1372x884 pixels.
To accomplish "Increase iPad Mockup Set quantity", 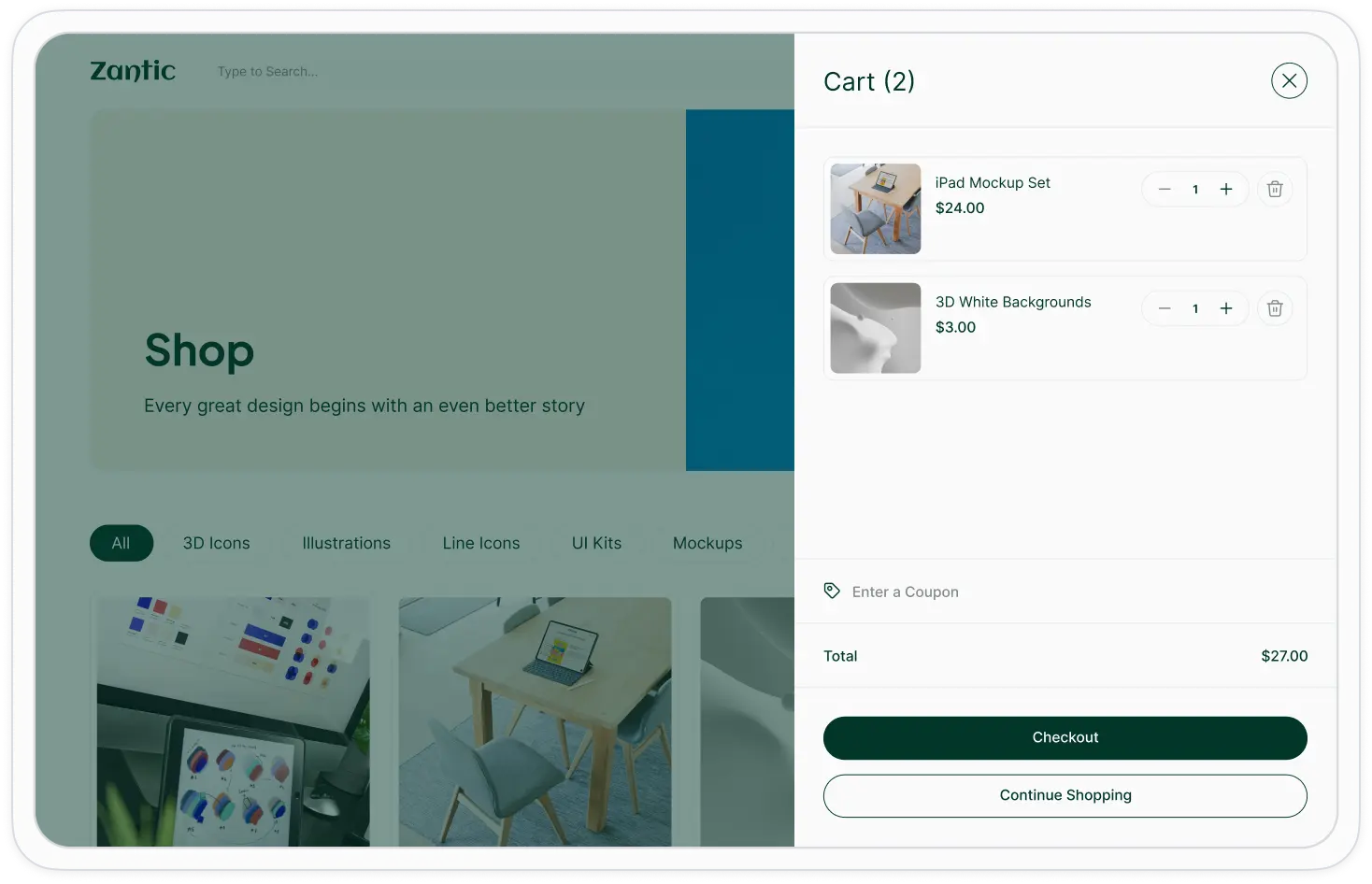I will tap(1226, 190).
